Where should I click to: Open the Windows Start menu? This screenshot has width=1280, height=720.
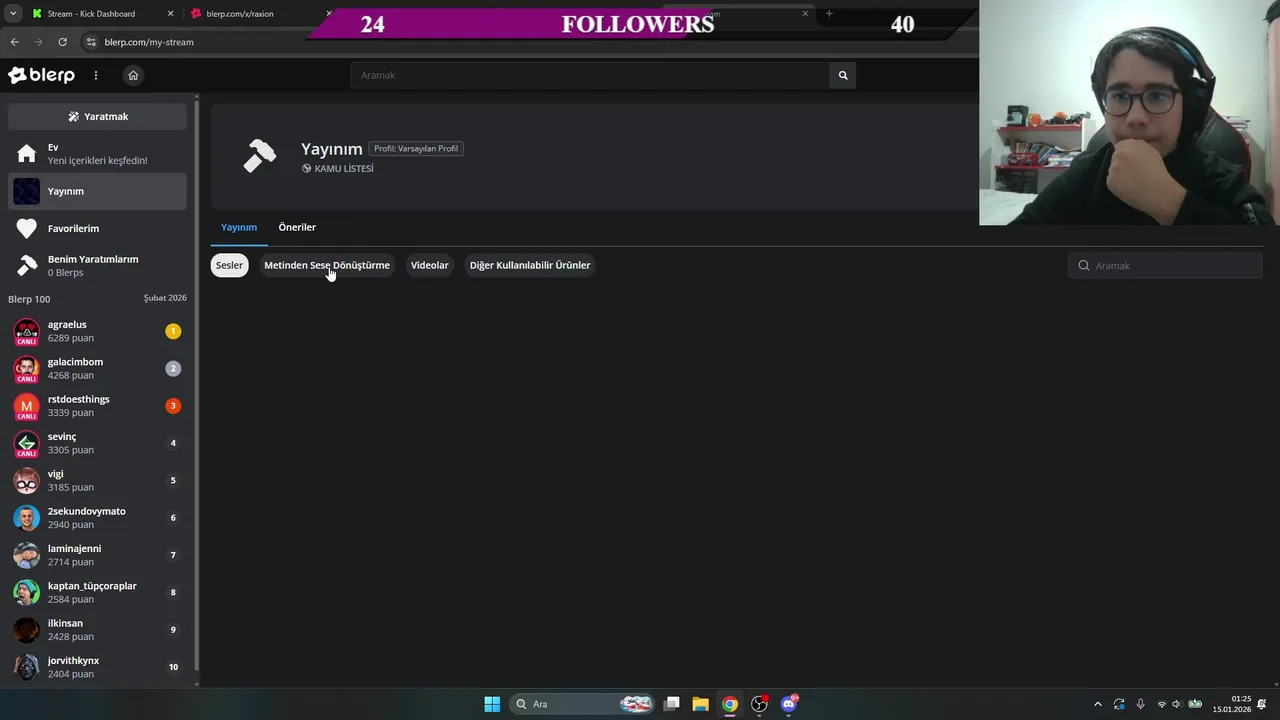[492, 704]
